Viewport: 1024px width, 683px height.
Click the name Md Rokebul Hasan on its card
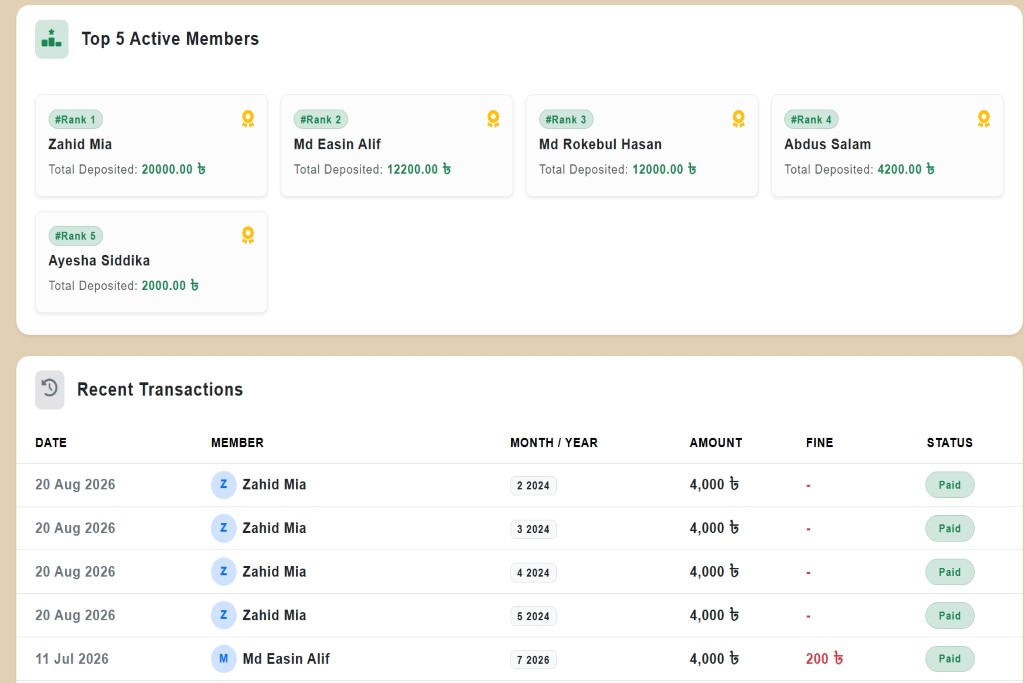pyautogui.click(x=600, y=144)
